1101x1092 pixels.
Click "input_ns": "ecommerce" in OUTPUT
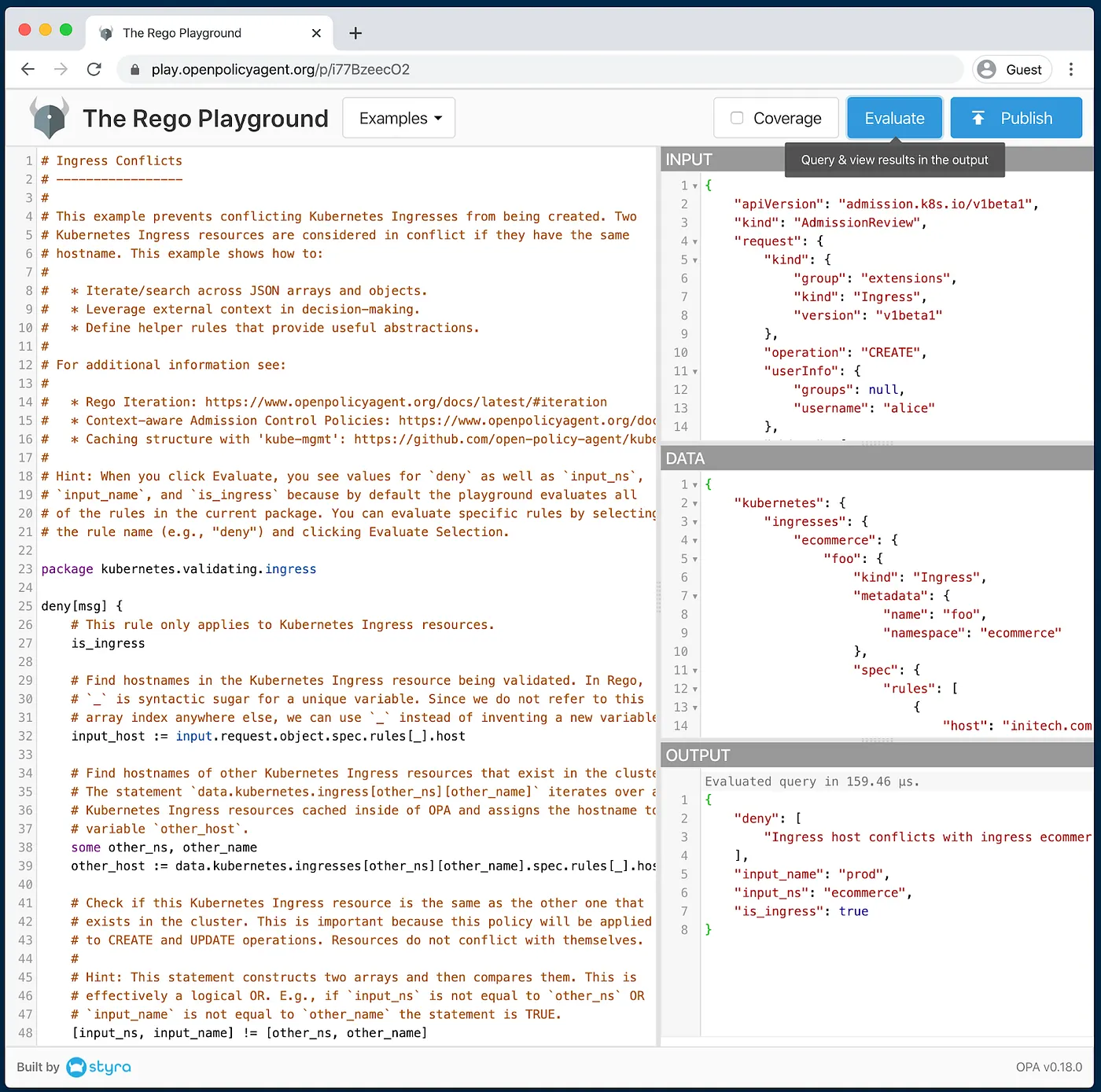823,893
